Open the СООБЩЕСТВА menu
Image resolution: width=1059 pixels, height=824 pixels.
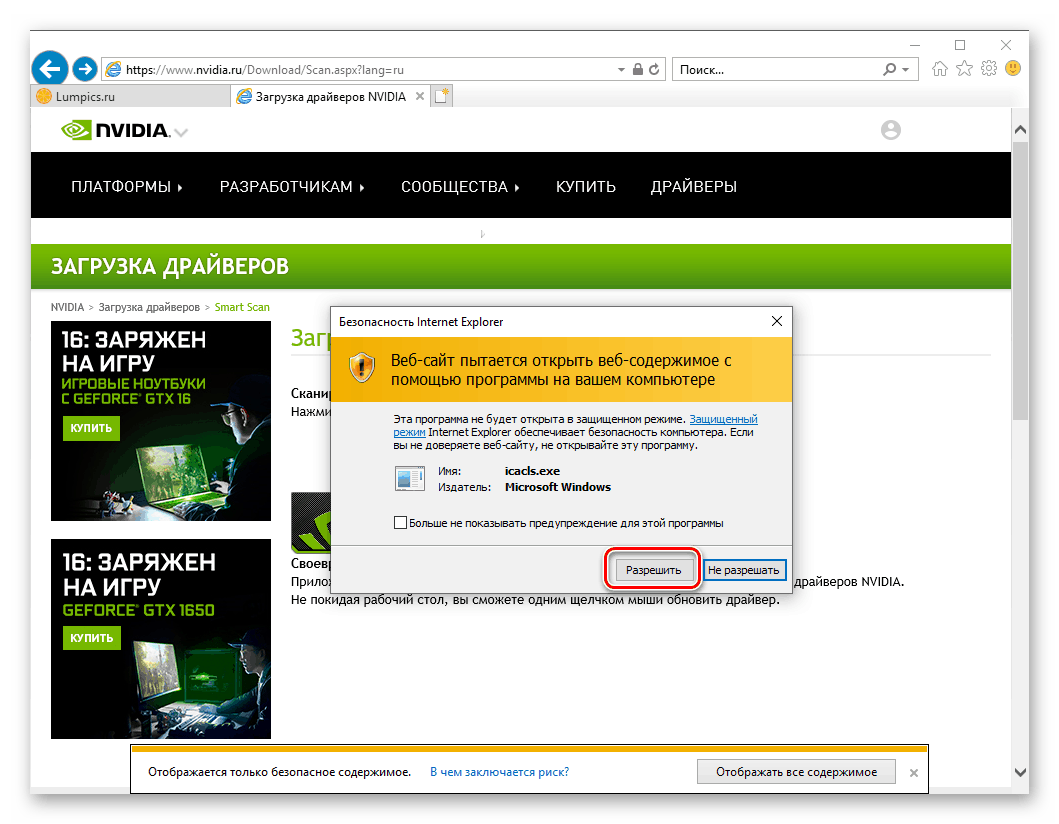pyautogui.click(x=460, y=186)
